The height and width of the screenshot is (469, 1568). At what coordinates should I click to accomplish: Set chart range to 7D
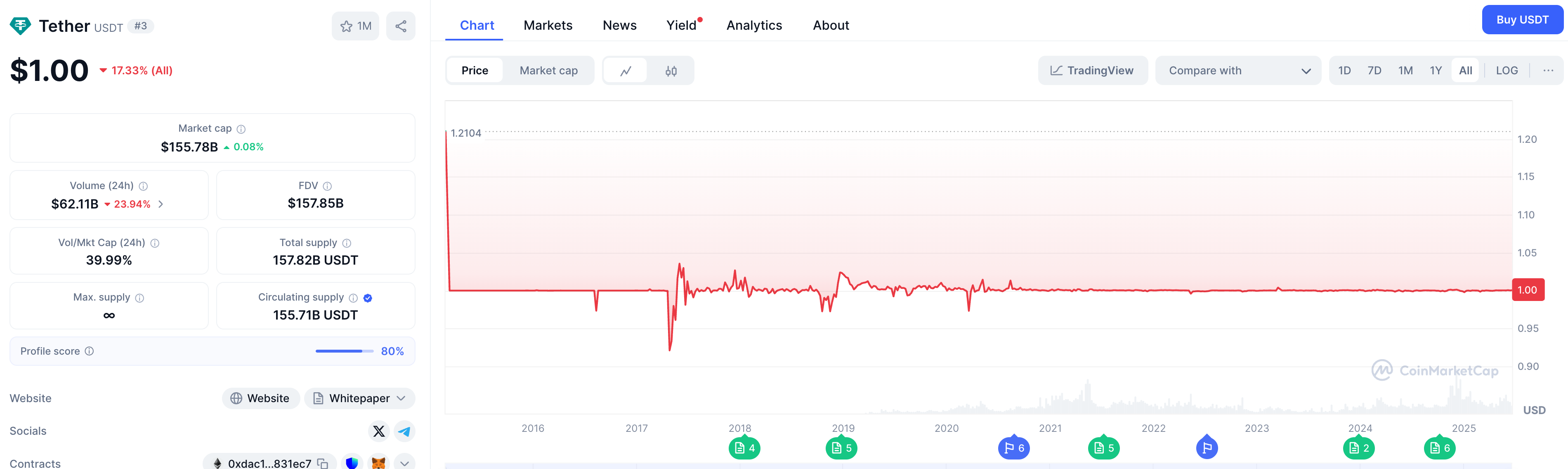coord(1374,71)
